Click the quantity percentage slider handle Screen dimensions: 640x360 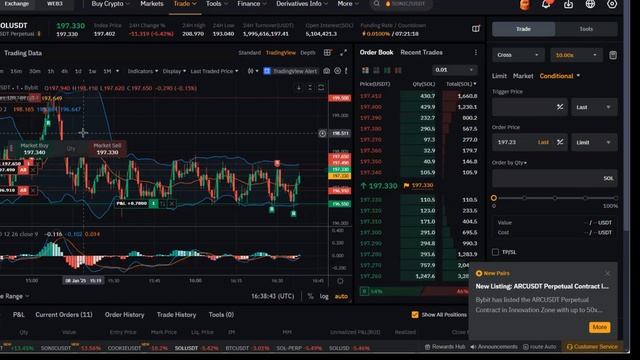tap(494, 198)
